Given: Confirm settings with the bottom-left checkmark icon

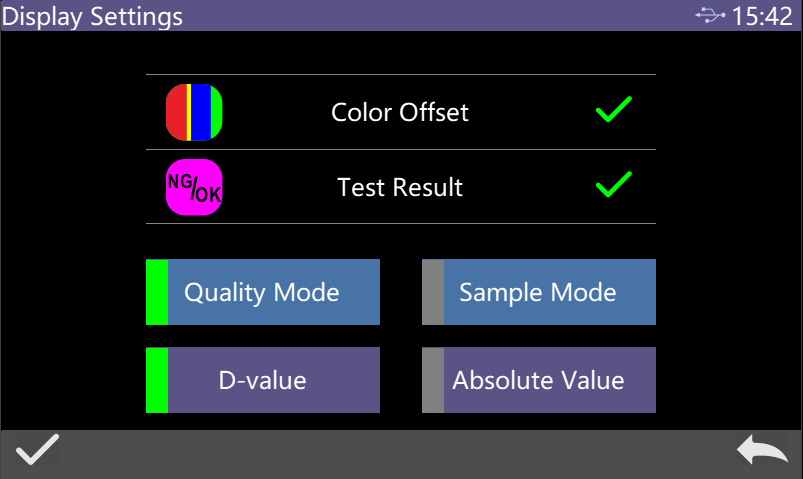Looking at the screenshot, I should [x=36, y=452].
